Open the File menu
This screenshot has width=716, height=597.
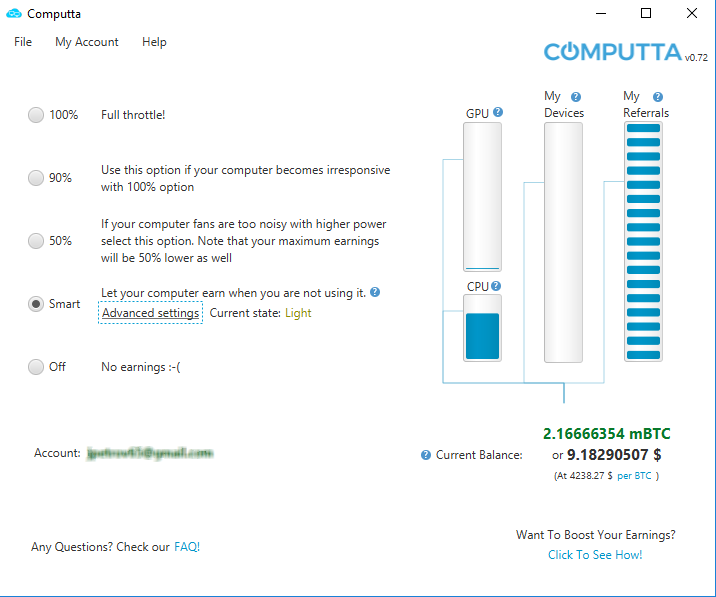[23, 42]
